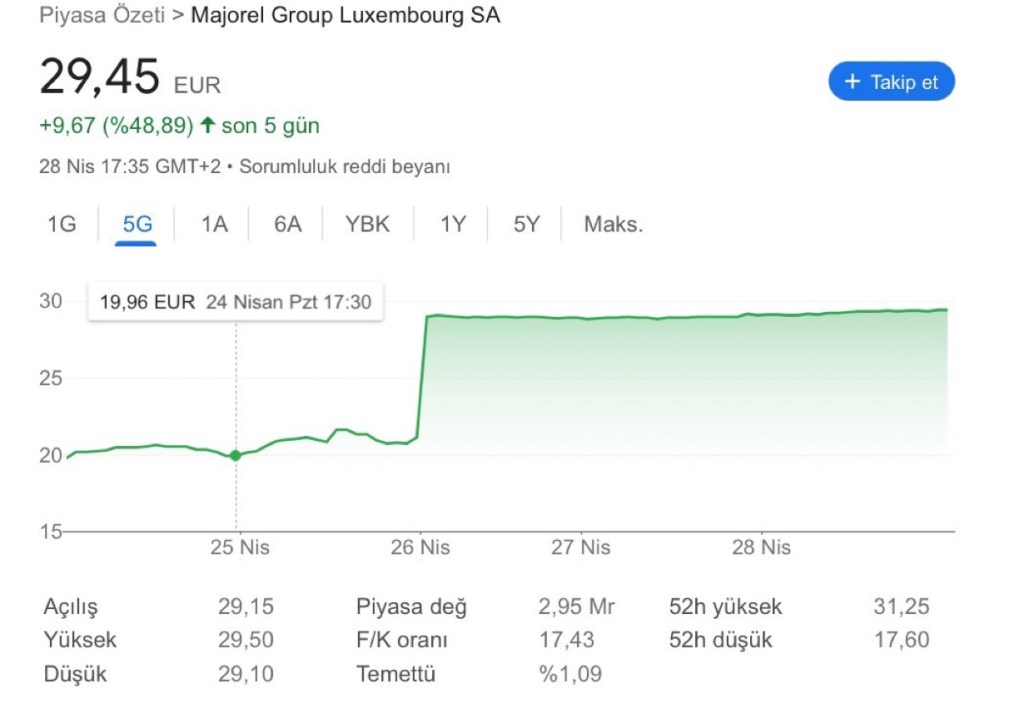Click the 28 Nis axis label
The height and width of the screenshot is (703, 1024).
(761, 547)
